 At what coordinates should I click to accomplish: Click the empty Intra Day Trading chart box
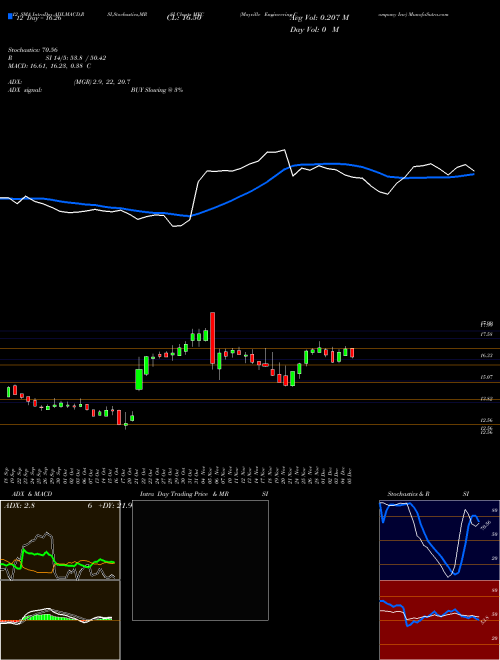pos(200,560)
